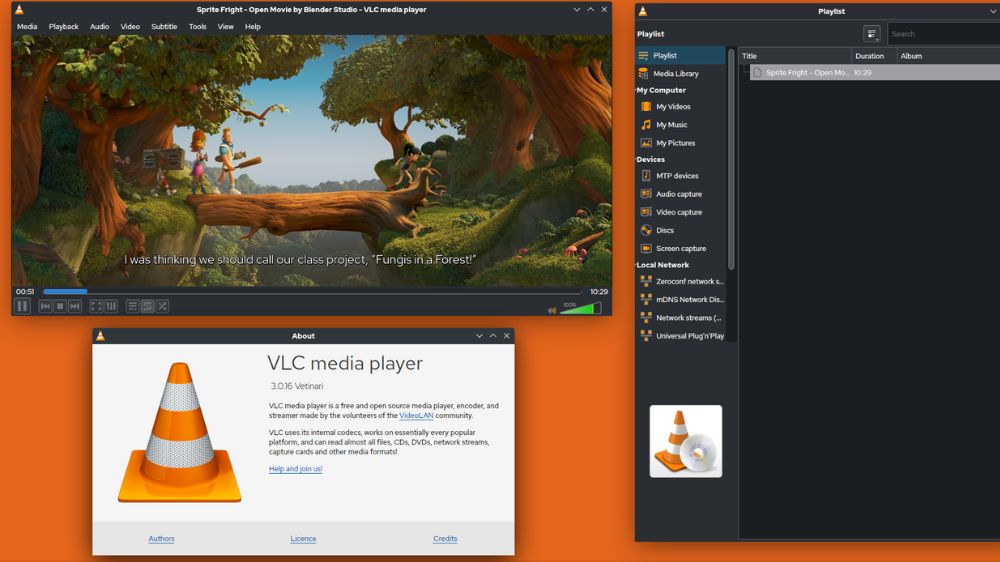Select Media Library in the sidebar
This screenshot has width=1000, height=562.
680,73
